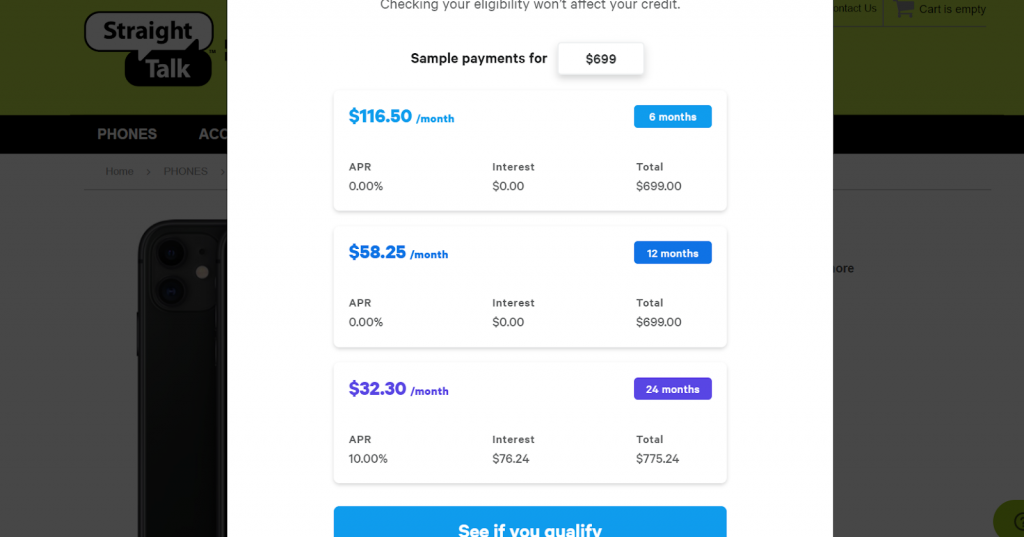Click the $699 sample amount field
This screenshot has width=1024, height=537.
tap(600, 59)
